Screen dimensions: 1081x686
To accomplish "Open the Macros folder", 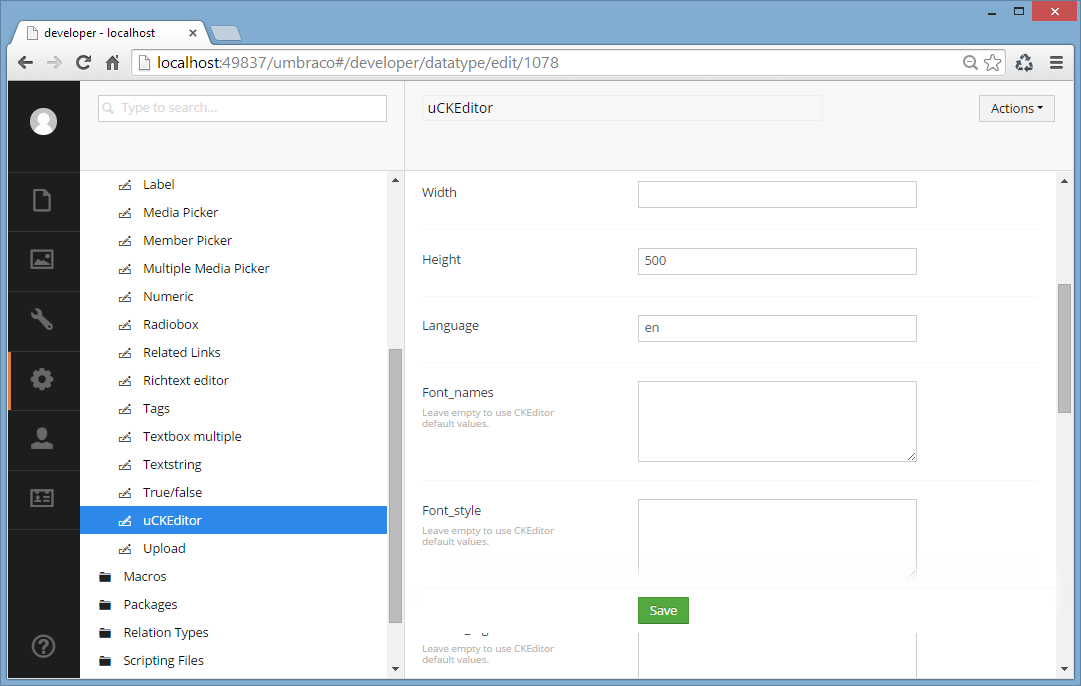I will [x=145, y=576].
